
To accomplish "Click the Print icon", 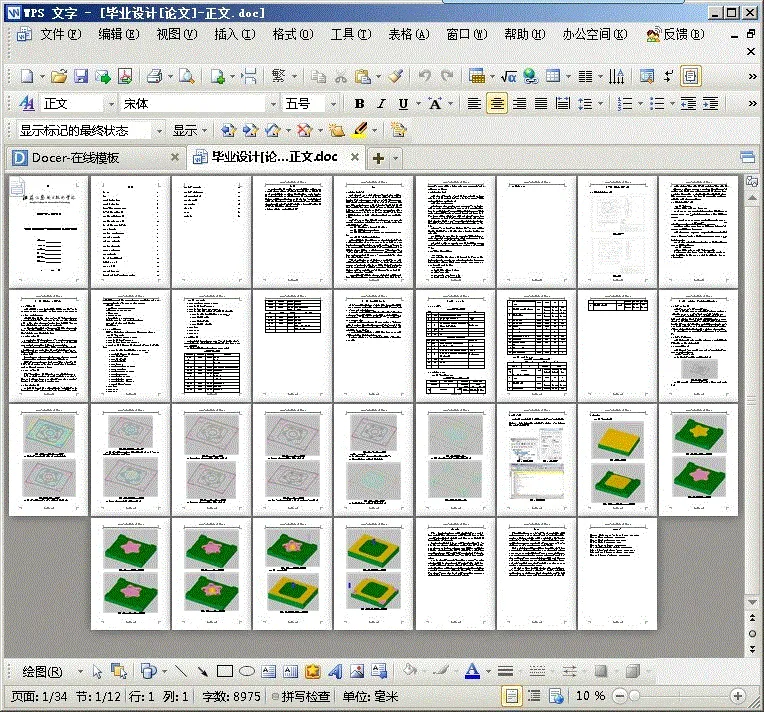I will tap(155, 77).
